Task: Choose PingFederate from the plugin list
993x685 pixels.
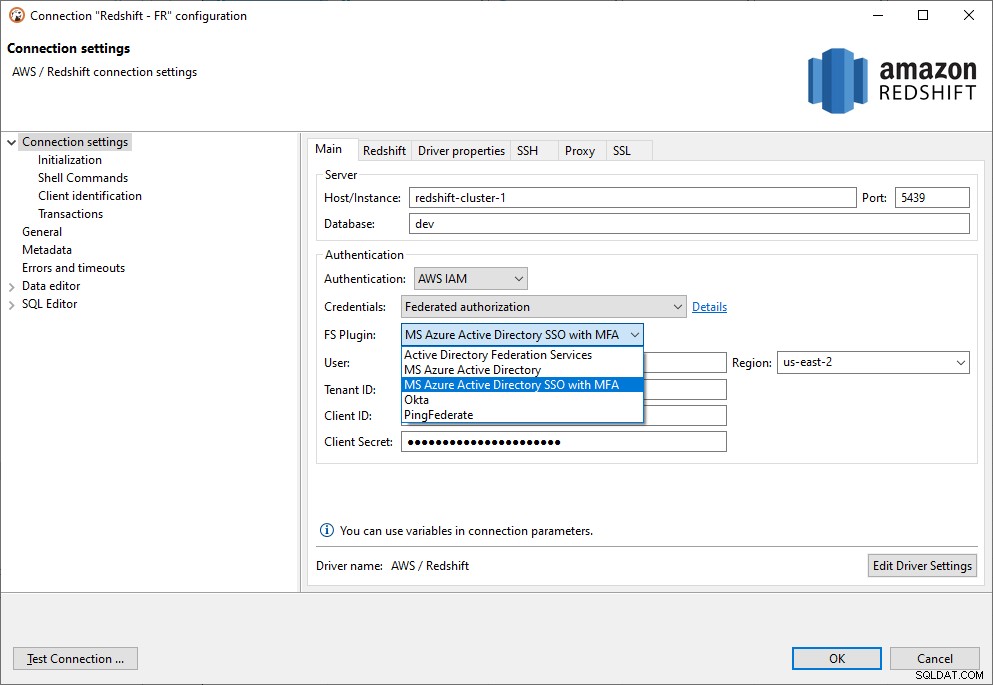Action: click(x=522, y=415)
